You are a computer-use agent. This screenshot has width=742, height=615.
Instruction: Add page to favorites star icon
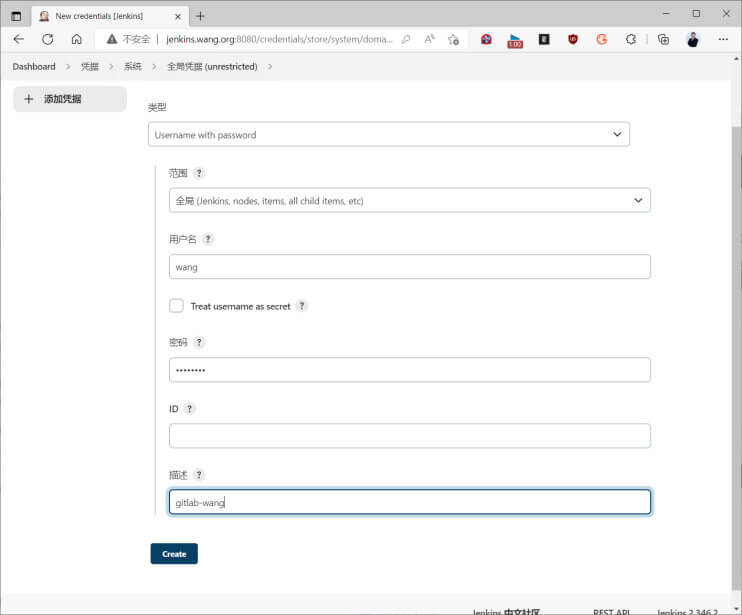[x=453, y=39]
